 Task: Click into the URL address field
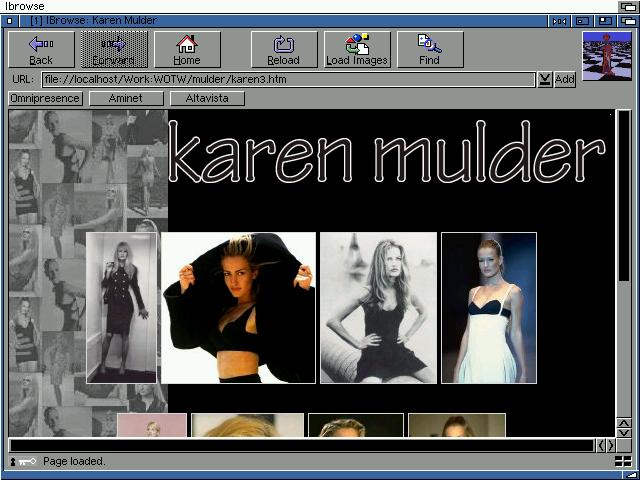point(288,80)
